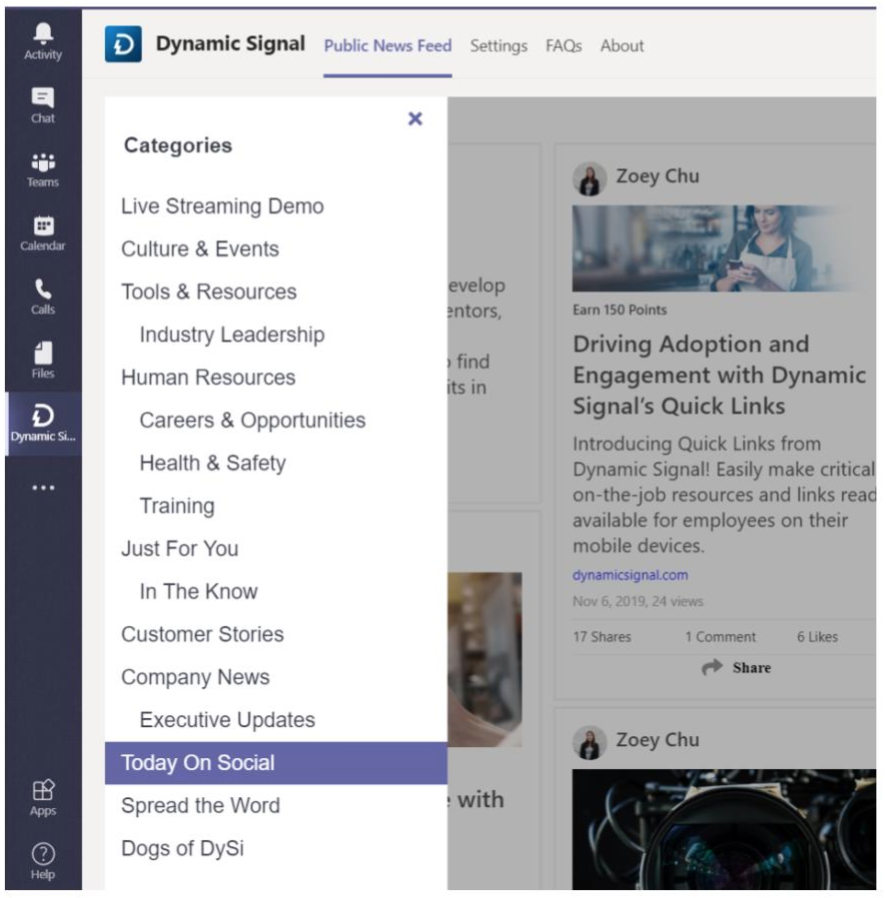The width and height of the screenshot is (886, 898).
Task: Choose In The Know subcategory
Action: pos(198,592)
